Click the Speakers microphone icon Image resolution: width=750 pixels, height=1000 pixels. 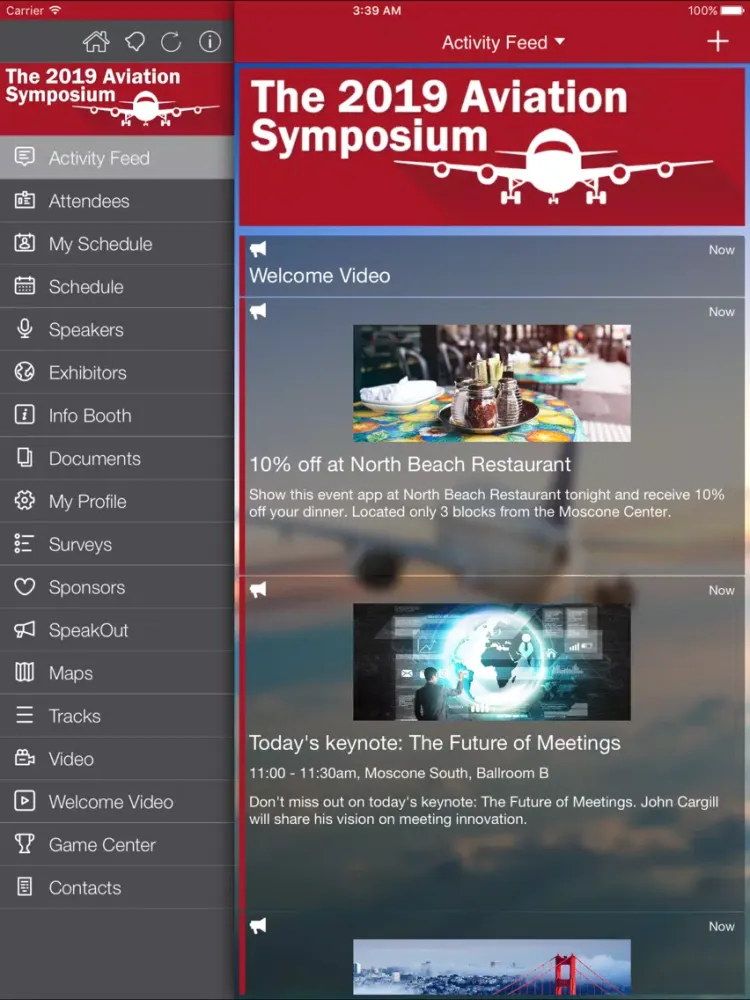pos(25,330)
